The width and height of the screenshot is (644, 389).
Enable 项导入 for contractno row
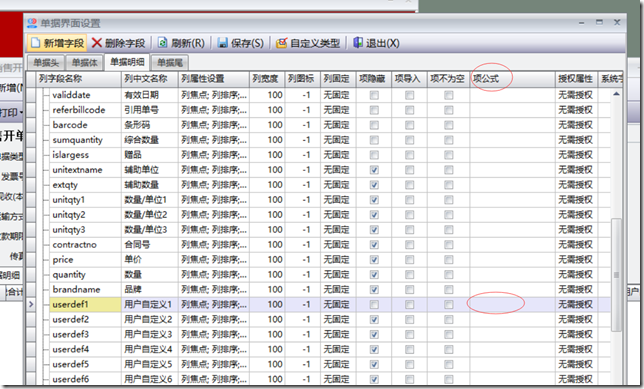[409, 245]
